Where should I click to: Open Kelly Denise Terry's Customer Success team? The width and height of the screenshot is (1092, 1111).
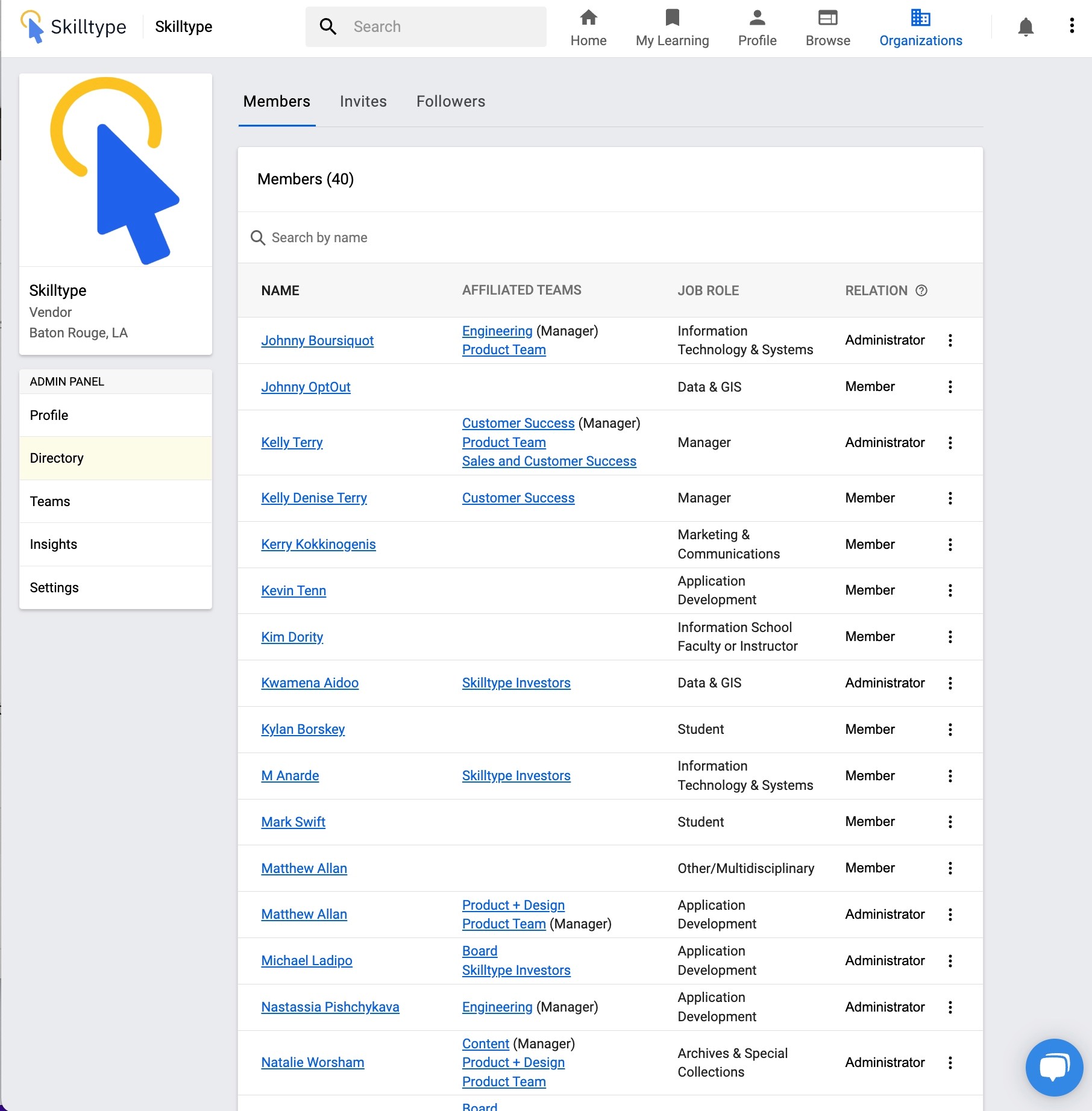point(518,498)
